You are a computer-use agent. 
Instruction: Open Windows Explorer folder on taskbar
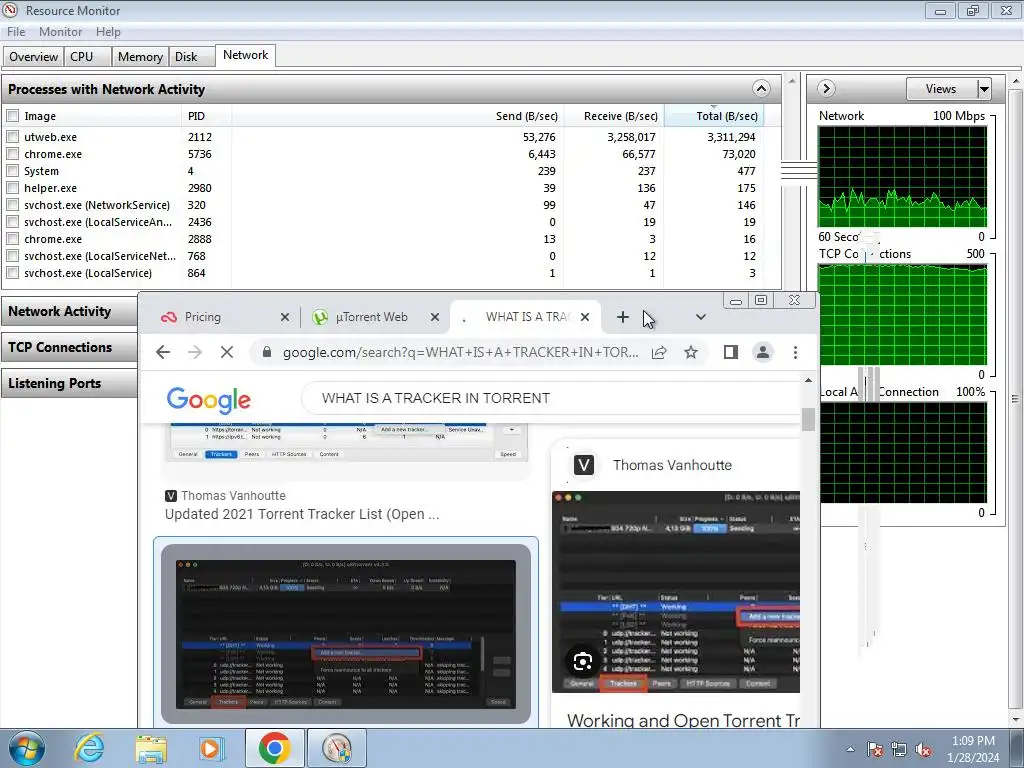pyautogui.click(x=151, y=748)
